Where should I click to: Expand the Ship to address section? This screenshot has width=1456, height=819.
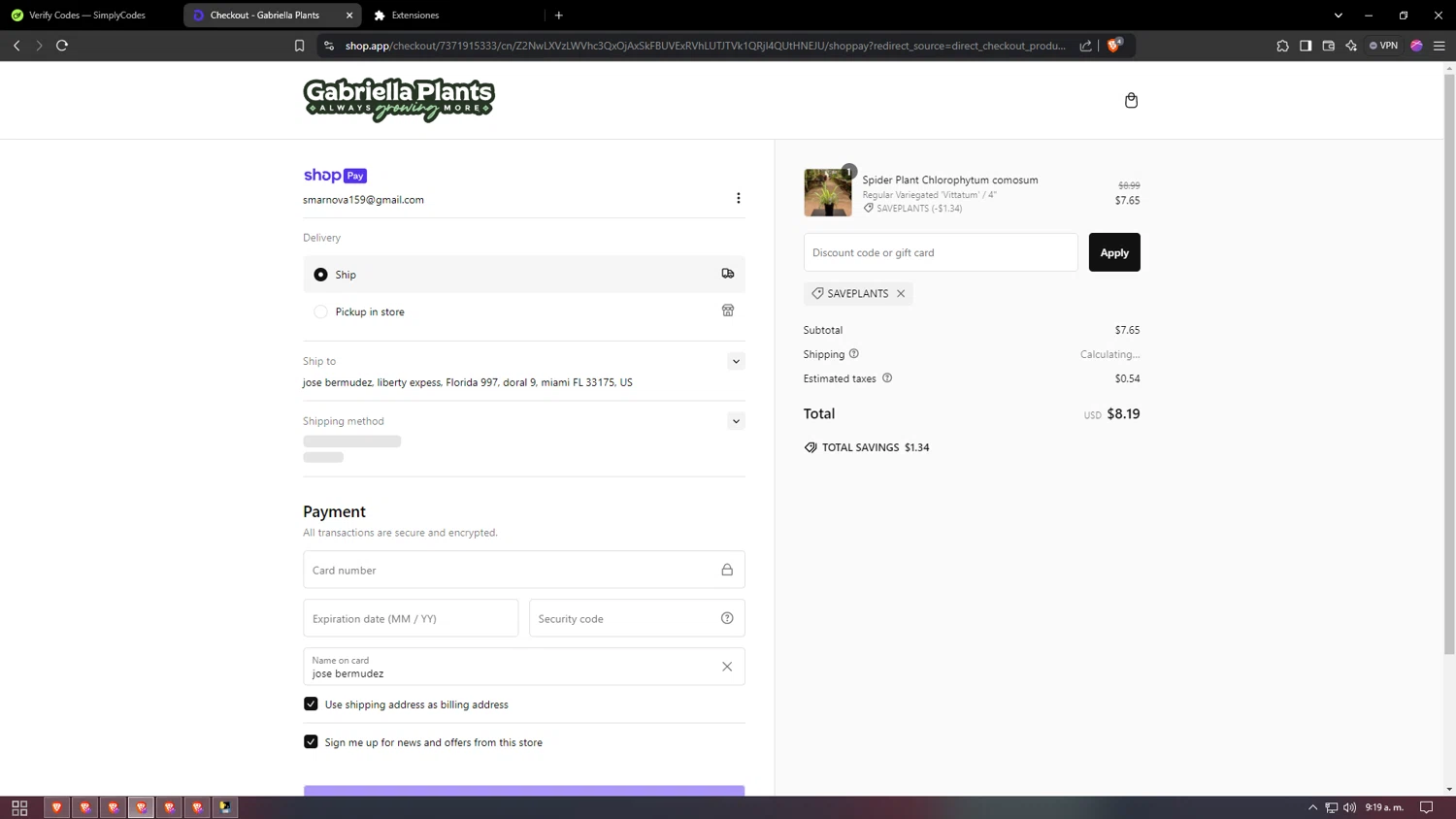736,361
